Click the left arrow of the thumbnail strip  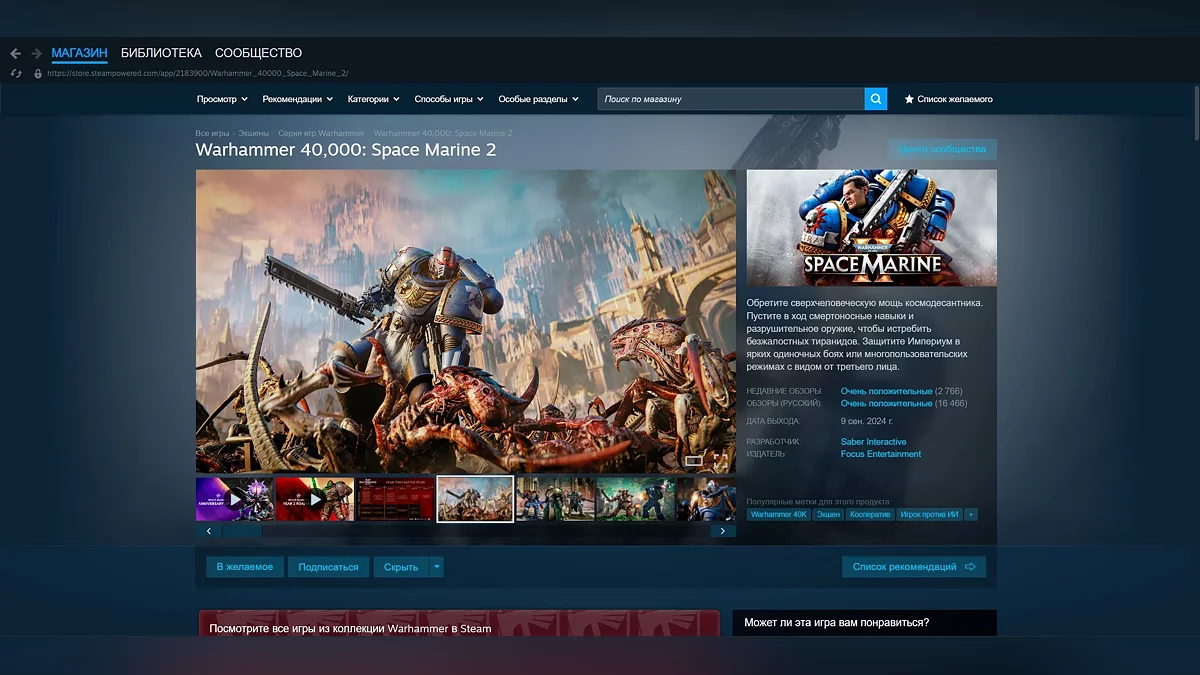[x=208, y=531]
